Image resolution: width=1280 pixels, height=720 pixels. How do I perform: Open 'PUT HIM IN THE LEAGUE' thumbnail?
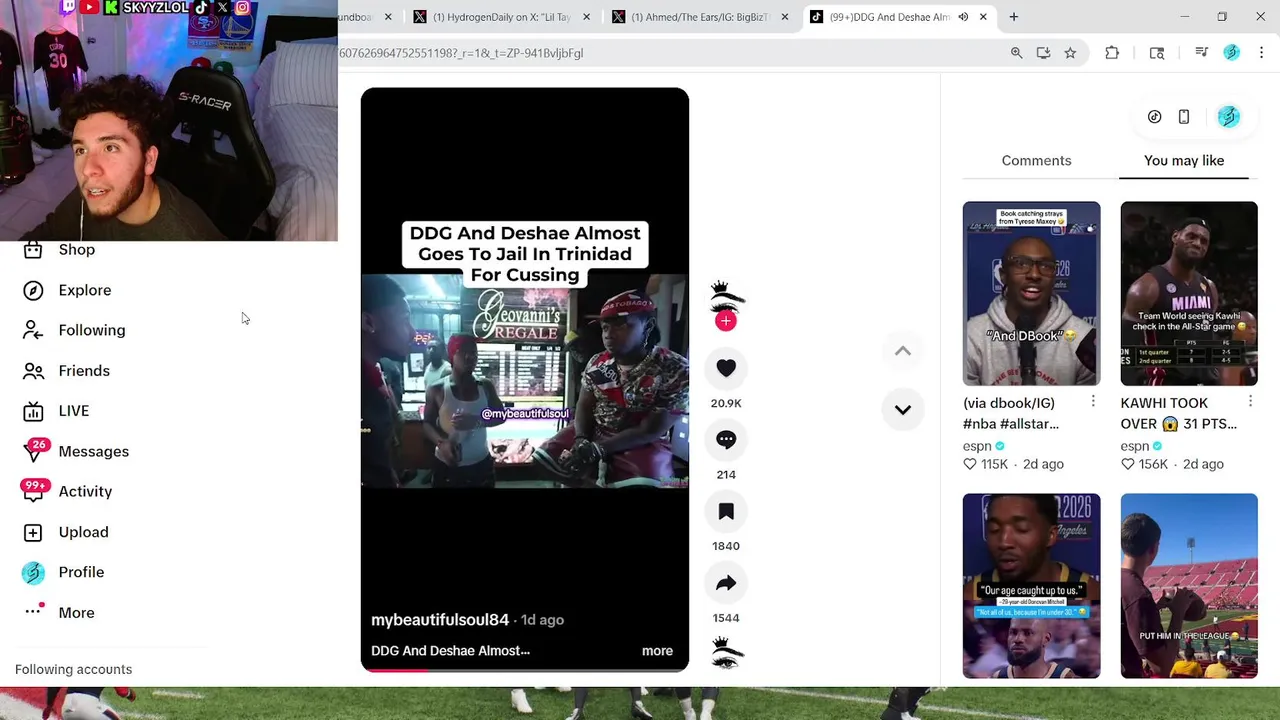pos(1189,586)
